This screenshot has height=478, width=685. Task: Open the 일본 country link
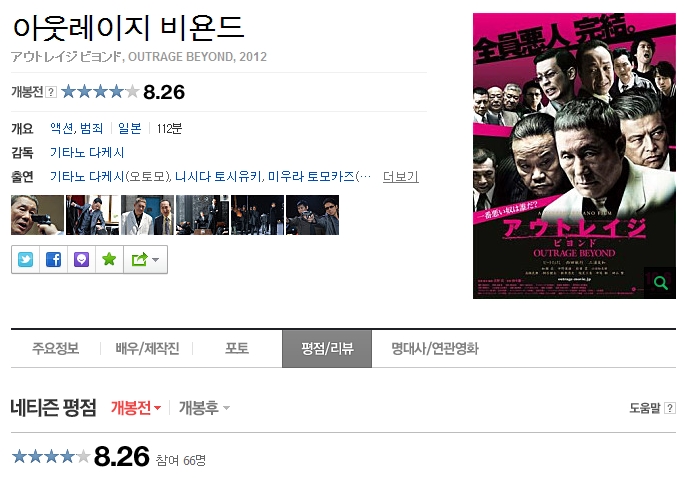tap(130, 128)
